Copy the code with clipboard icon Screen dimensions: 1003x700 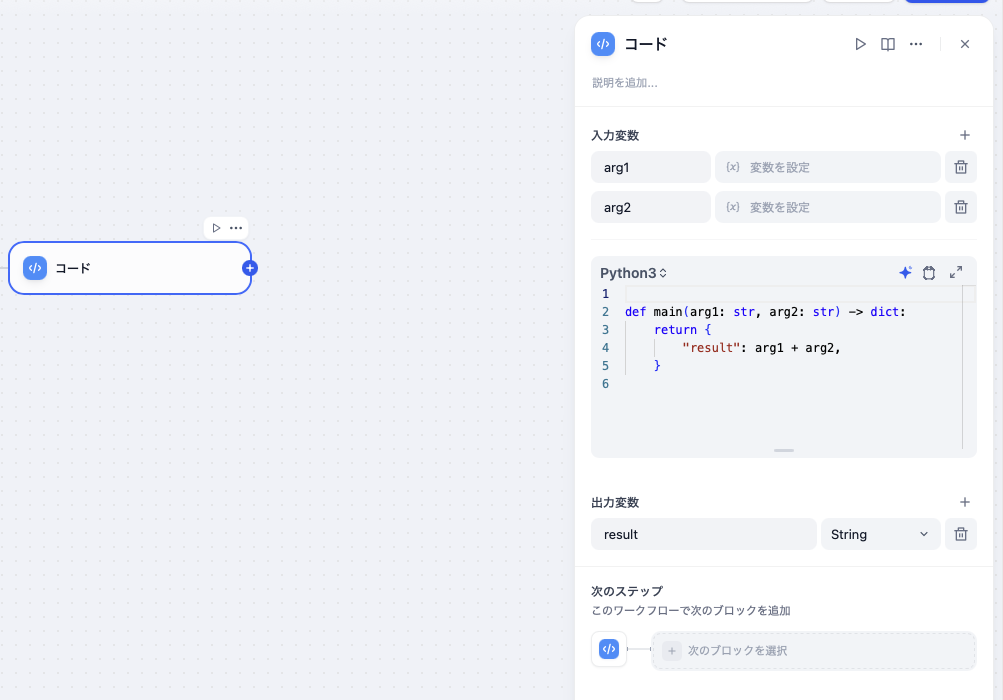[929, 273]
